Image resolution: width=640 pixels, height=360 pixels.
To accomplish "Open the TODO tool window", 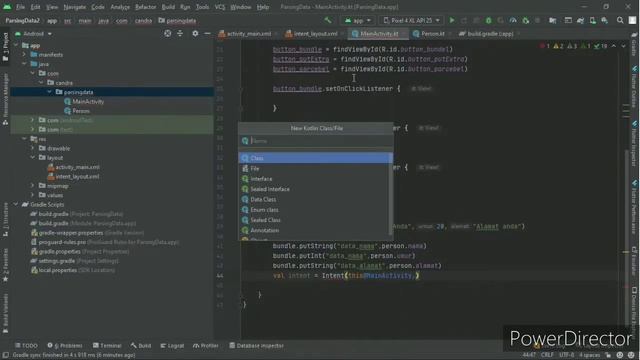I will (x=26, y=346).
